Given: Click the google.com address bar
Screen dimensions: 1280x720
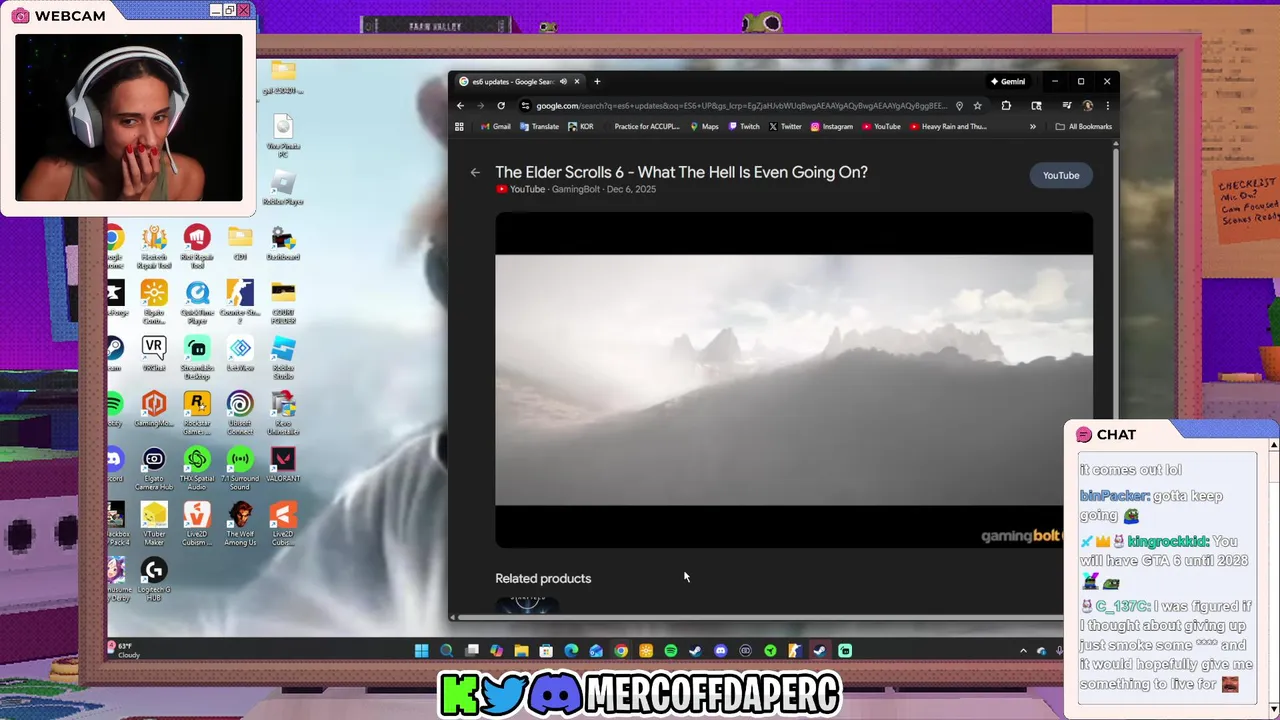Looking at the screenshot, I should click(x=740, y=106).
